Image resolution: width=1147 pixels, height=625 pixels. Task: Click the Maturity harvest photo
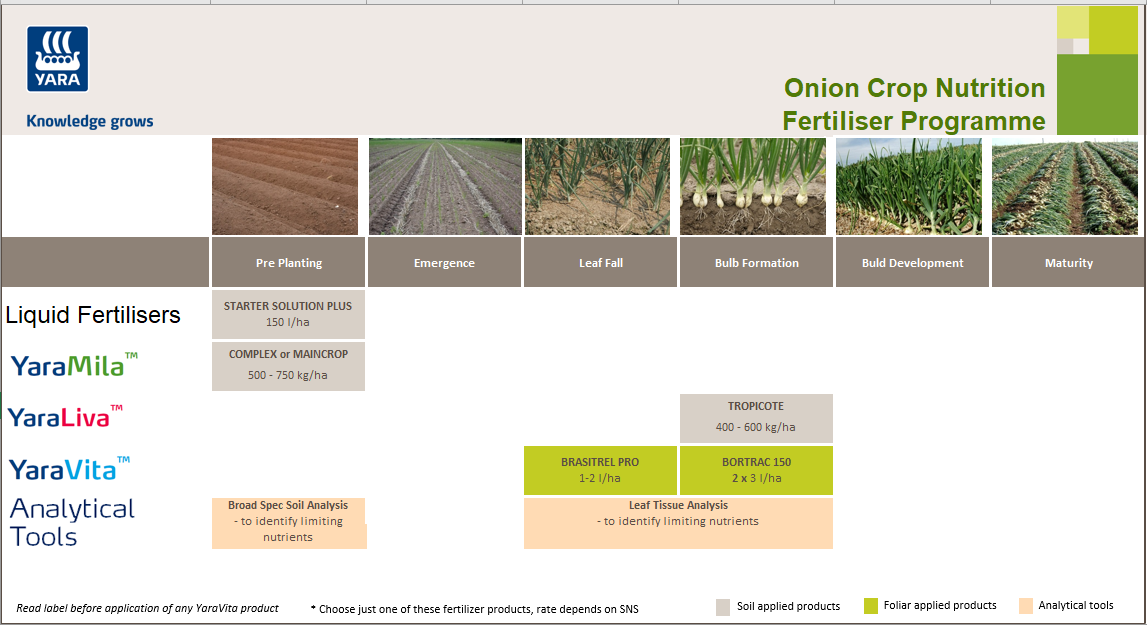pos(1064,186)
